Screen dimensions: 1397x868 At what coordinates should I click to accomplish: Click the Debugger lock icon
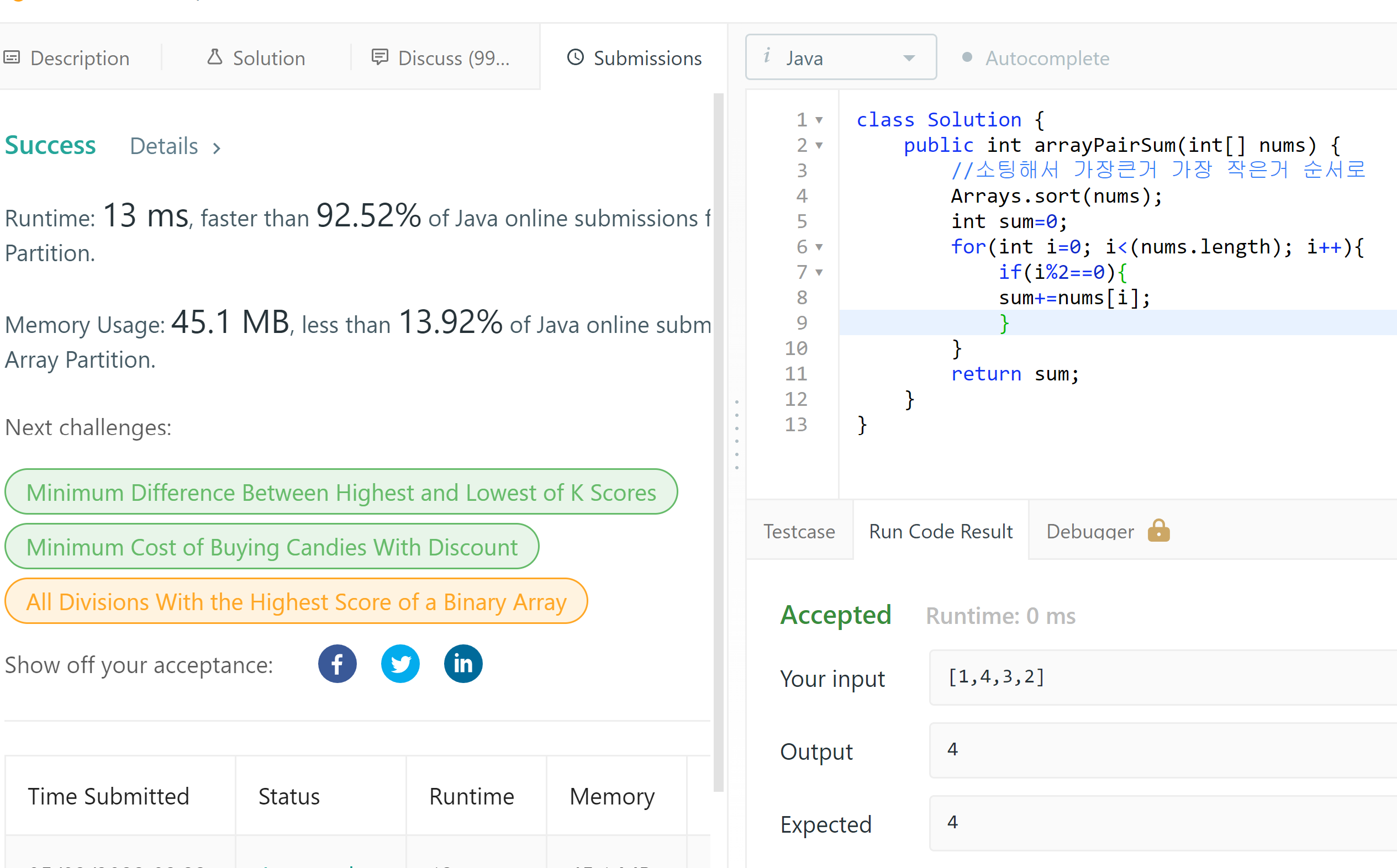tap(1158, 531)
